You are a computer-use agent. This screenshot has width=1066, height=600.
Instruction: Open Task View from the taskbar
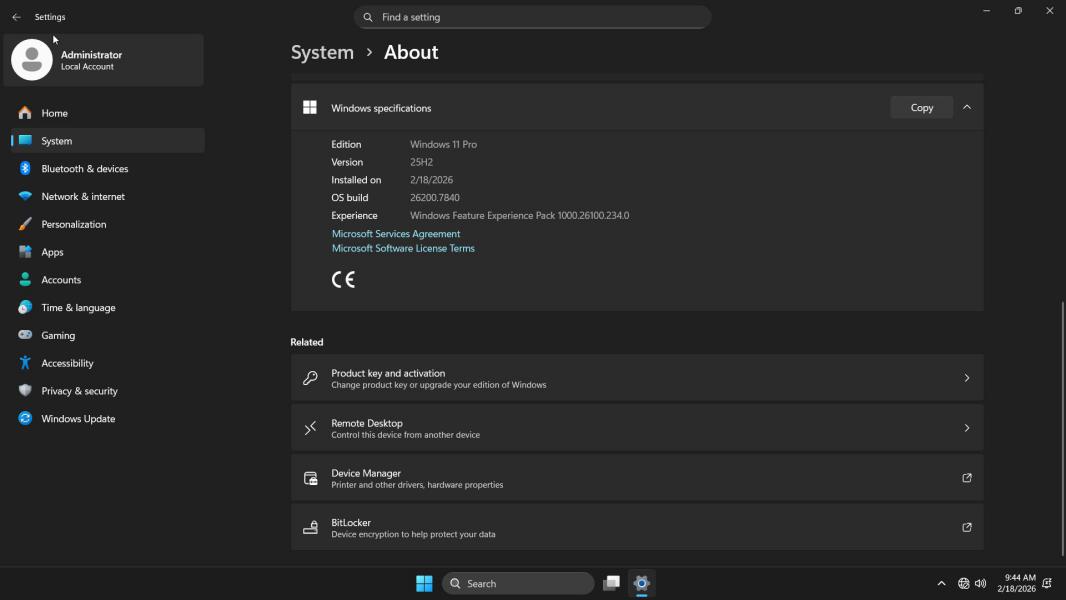611,583
